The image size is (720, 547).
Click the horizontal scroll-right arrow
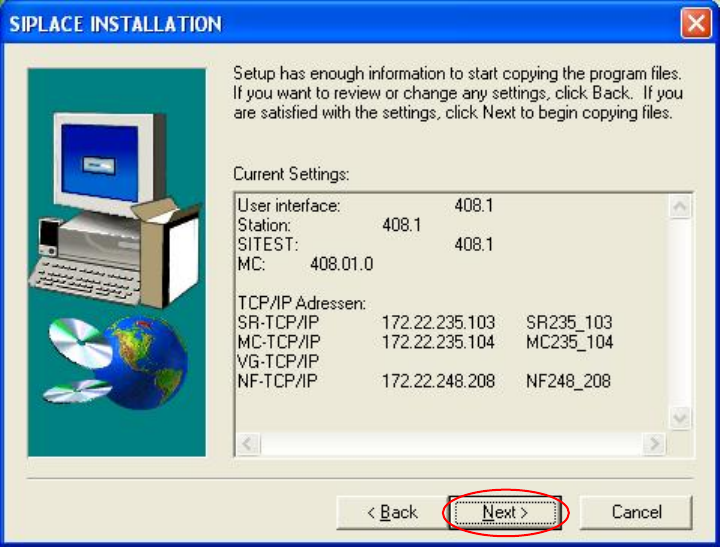[x=654, y=444]
